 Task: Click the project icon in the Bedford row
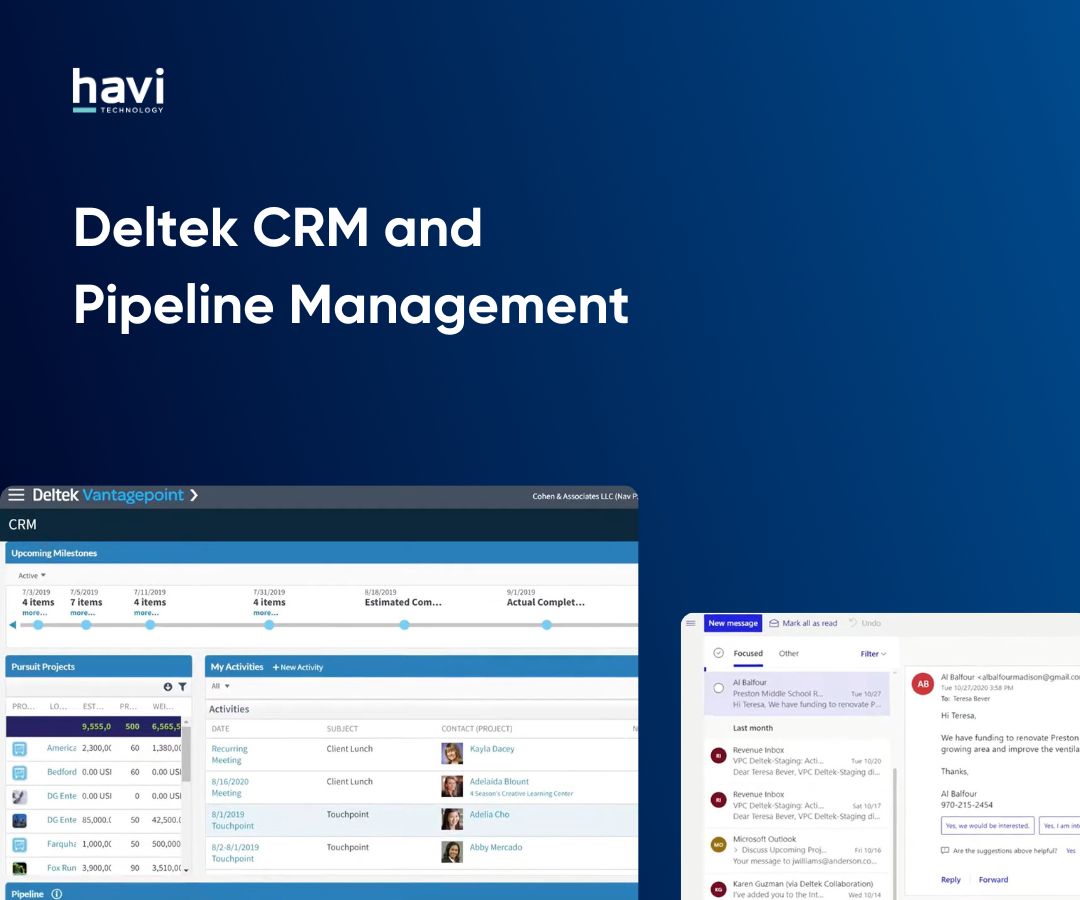point(19,773)
